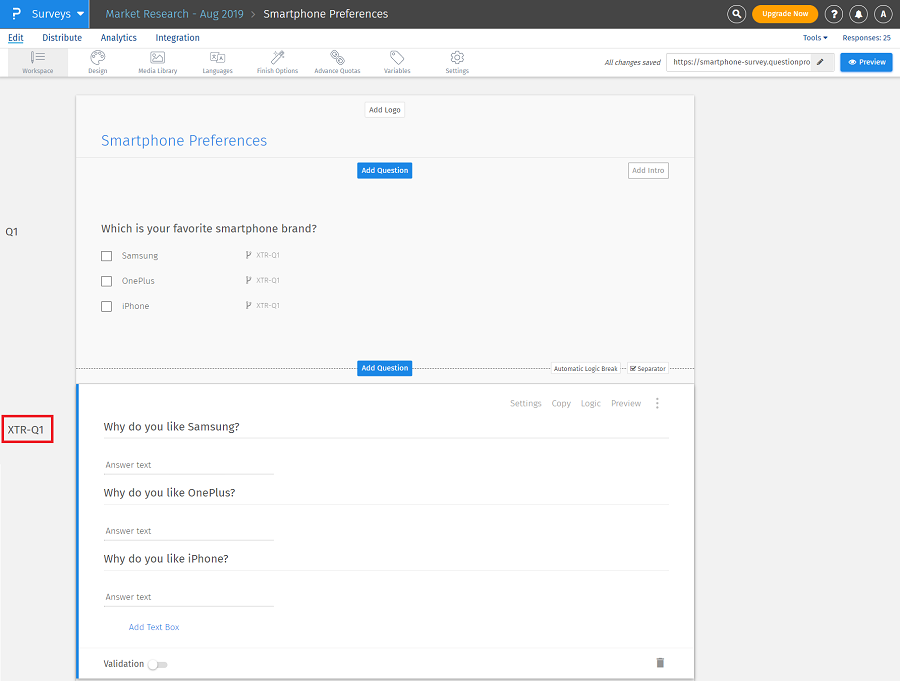Open Market Research - Aug 2019 breadcrumb
Viewport: 900px width, 681px height.
coord(174,14)
